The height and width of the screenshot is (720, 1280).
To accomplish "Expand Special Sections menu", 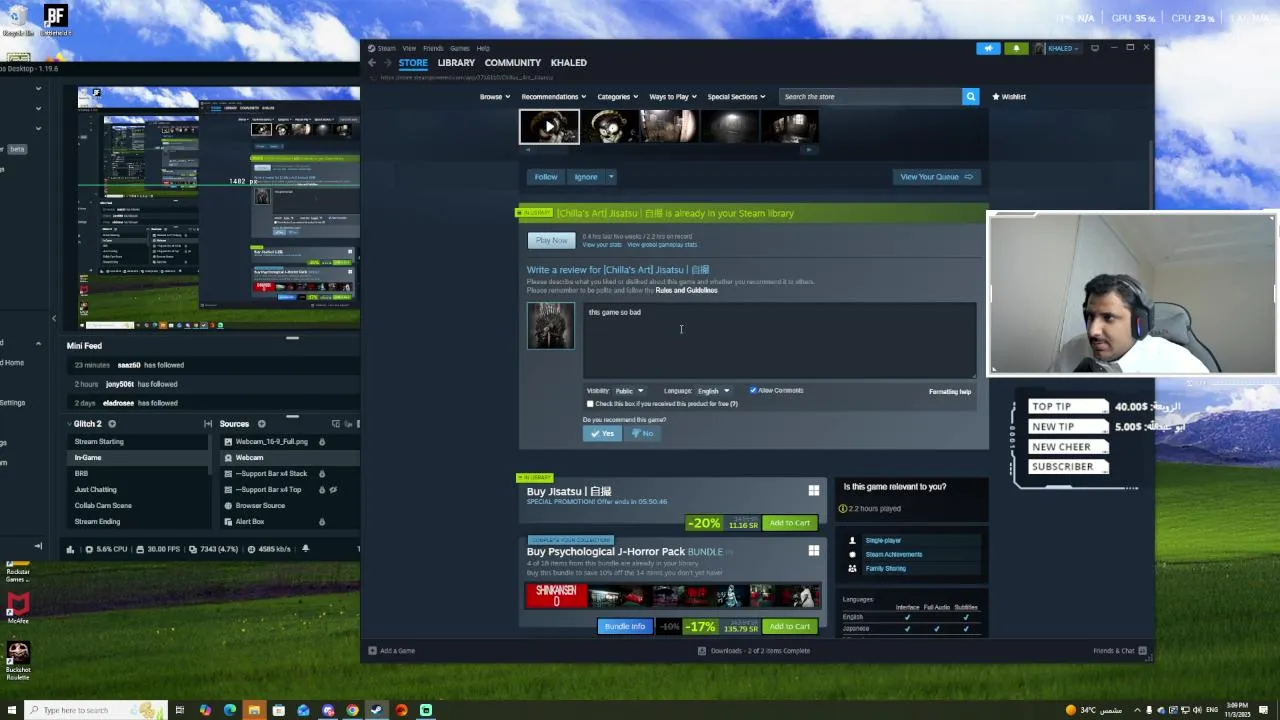I will point(736,97).
